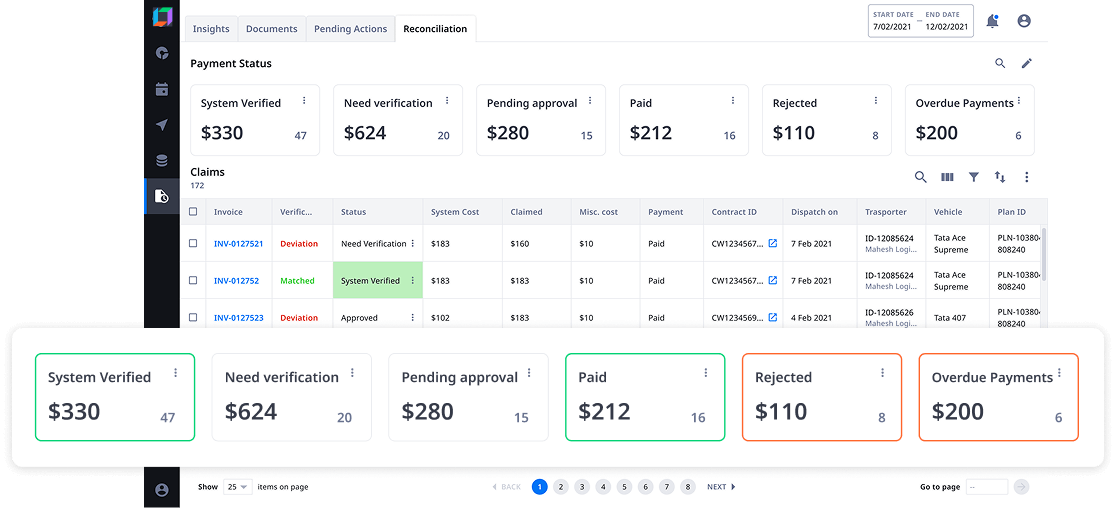Open the items per page dropdown
Screen dimensions: 1115x508
coord(238,487)
